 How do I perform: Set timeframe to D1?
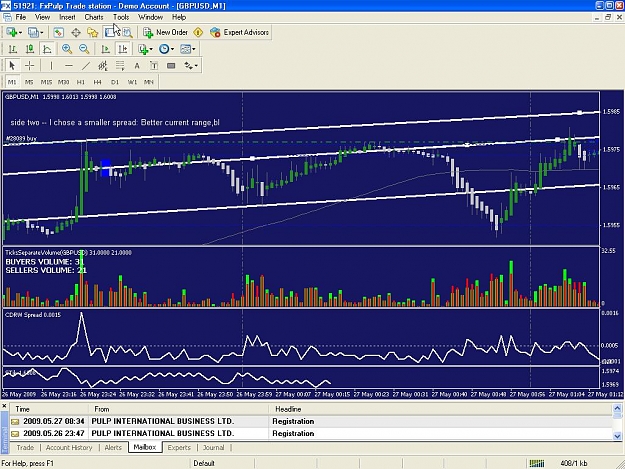click(115, 82)
